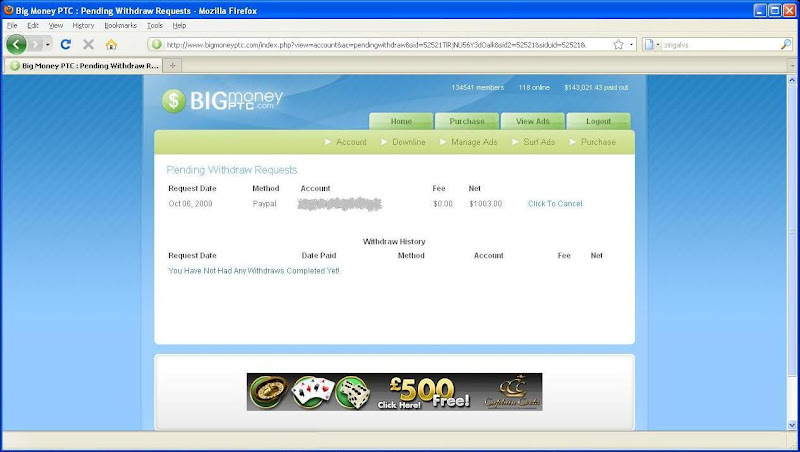The image size is (800, 452).
Task: Open the address bar history dropdown
Action: click(x=632, y=45)
